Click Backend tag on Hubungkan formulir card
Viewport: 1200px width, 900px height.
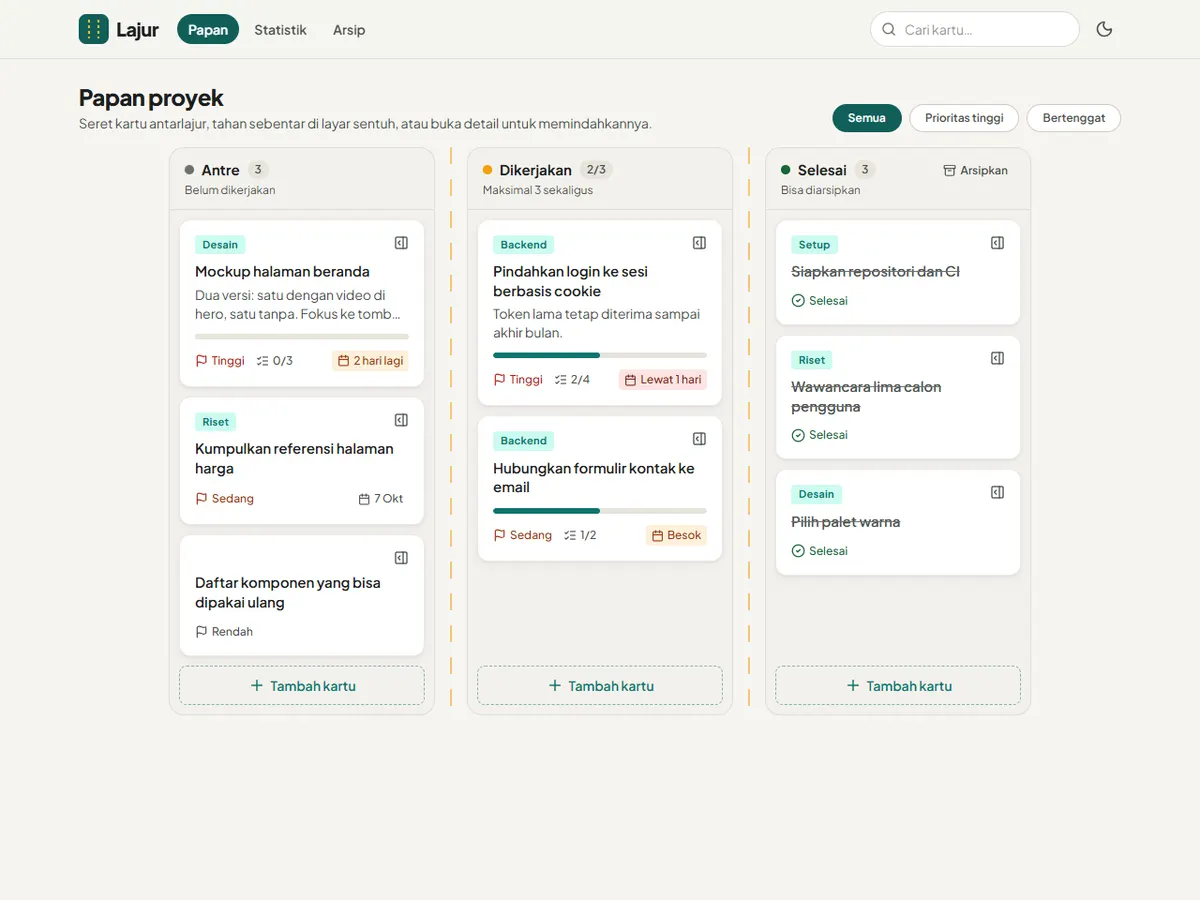point(524,441)
